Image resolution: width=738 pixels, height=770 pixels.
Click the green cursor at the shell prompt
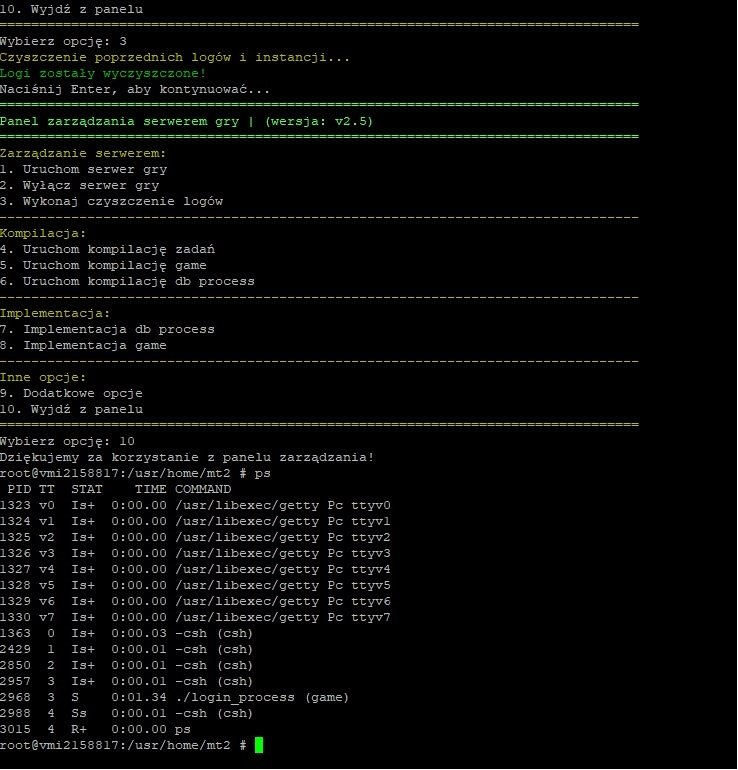tap(259, 745)
